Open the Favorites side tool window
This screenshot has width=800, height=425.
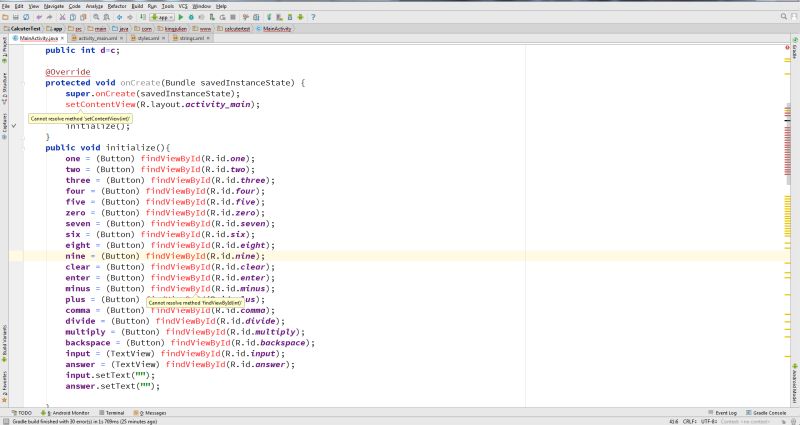[x=5, y=387]
